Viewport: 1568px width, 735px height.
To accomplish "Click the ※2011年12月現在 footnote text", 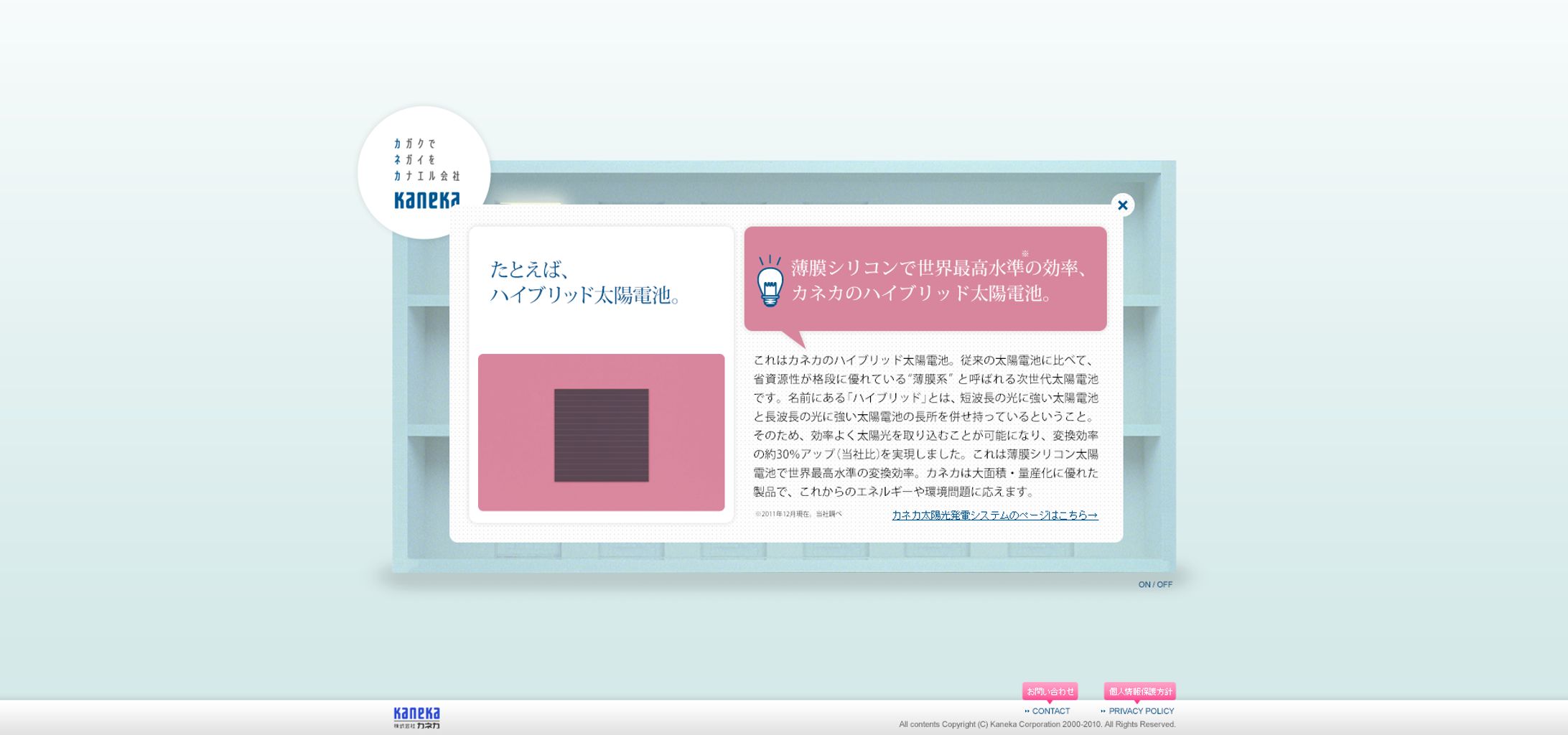I will click(798, 514).
